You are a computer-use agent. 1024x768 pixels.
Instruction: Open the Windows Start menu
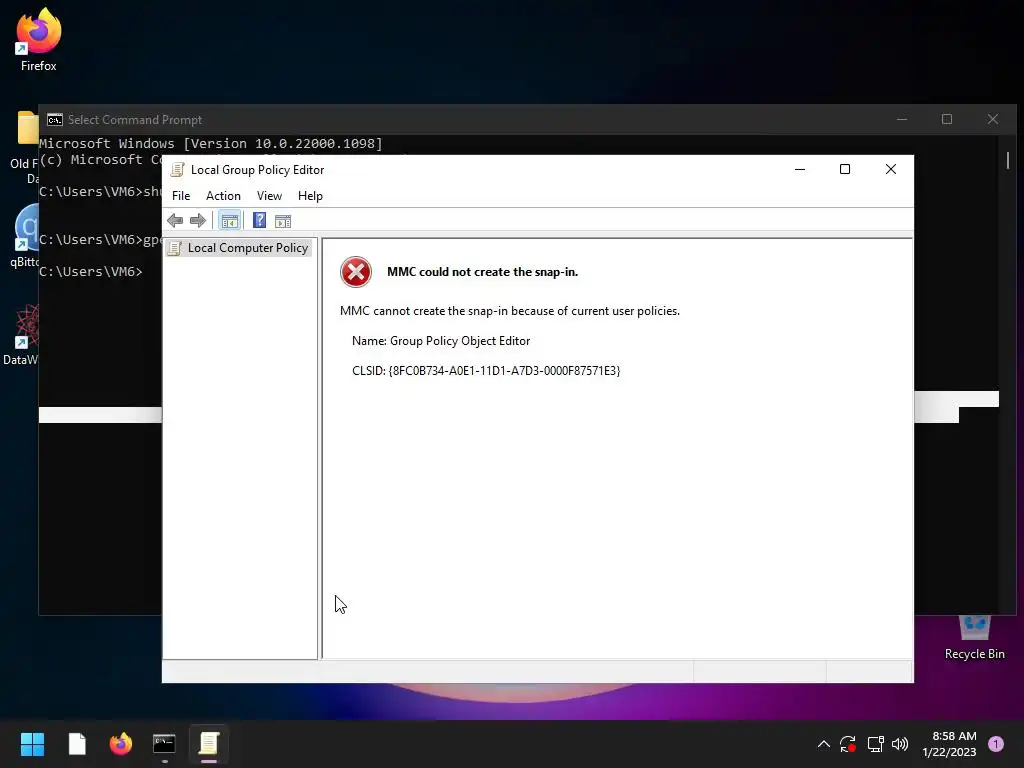pos(32,744)
